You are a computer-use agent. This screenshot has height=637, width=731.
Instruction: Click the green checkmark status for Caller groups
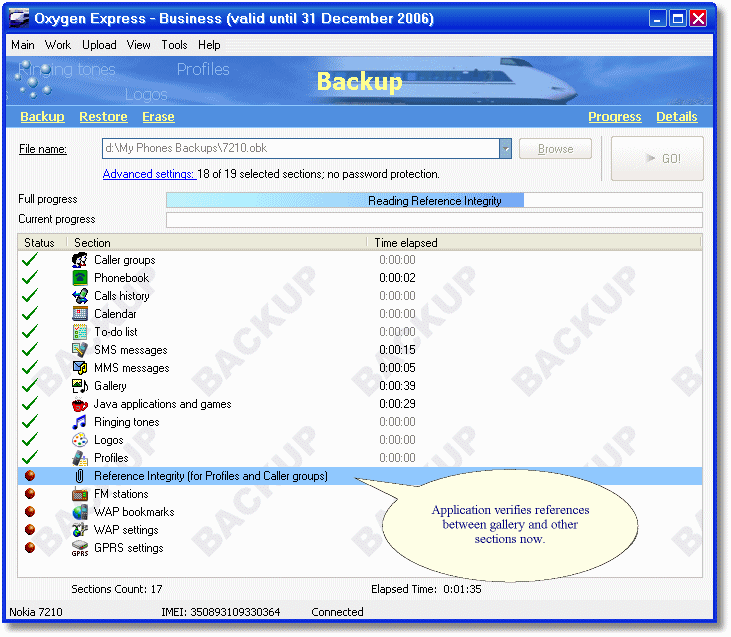tap(30, 260)
